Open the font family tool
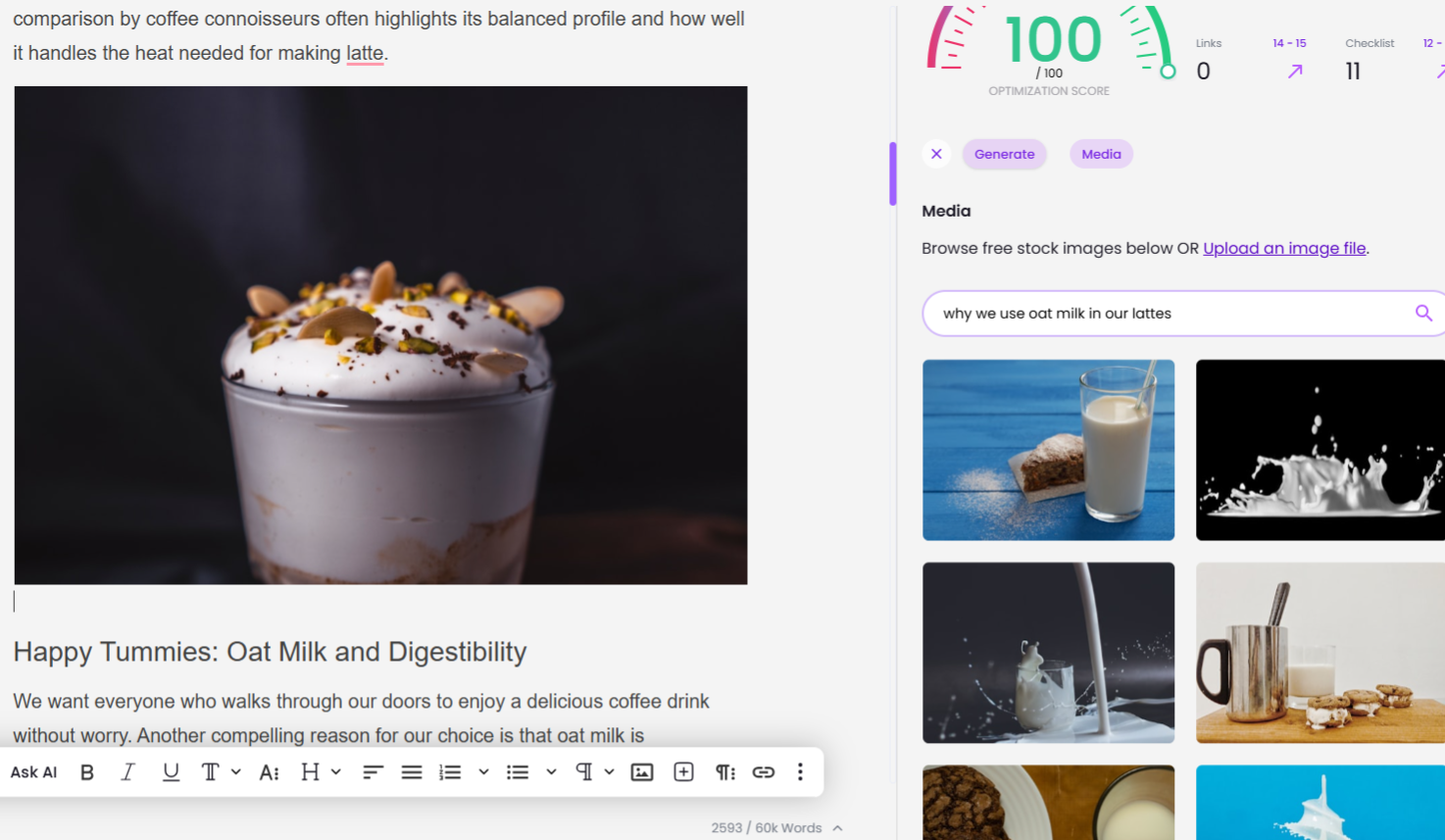 [210, 772]
